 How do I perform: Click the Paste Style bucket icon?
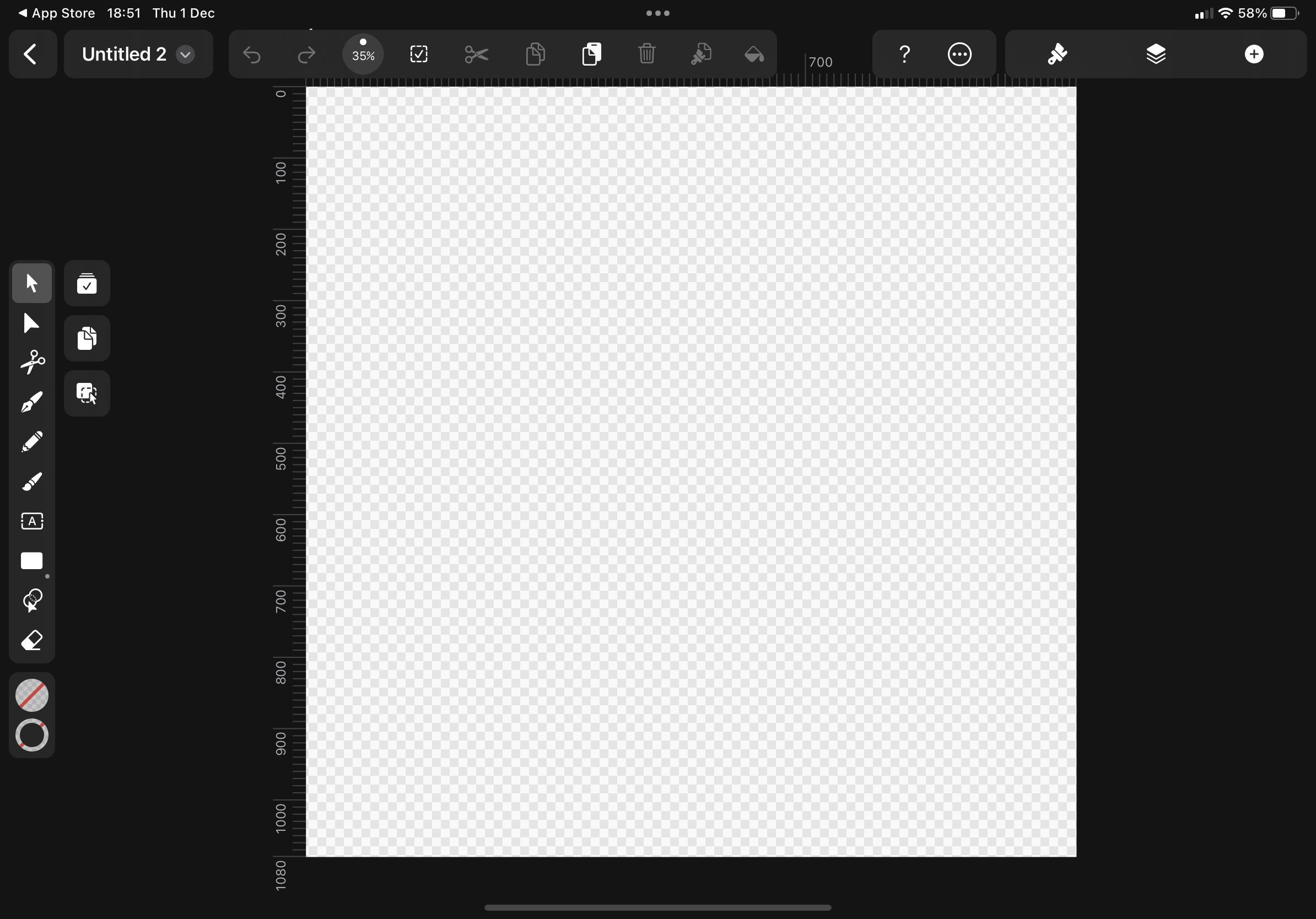754,55
